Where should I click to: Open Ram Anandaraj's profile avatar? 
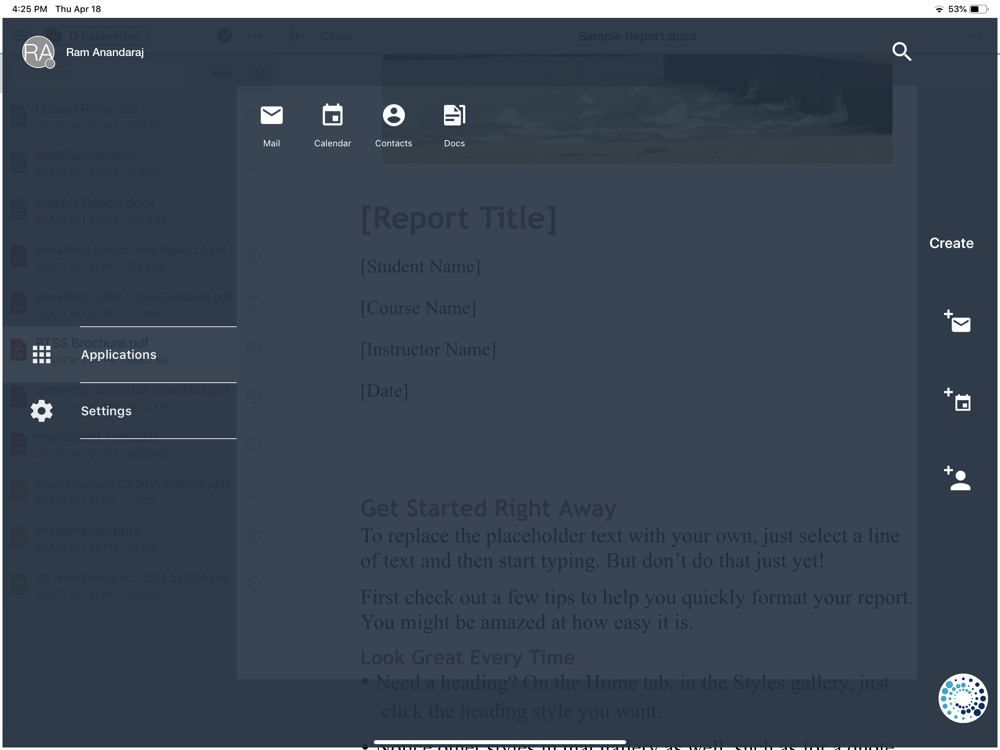pyautogui.click(x=38, y=52)
